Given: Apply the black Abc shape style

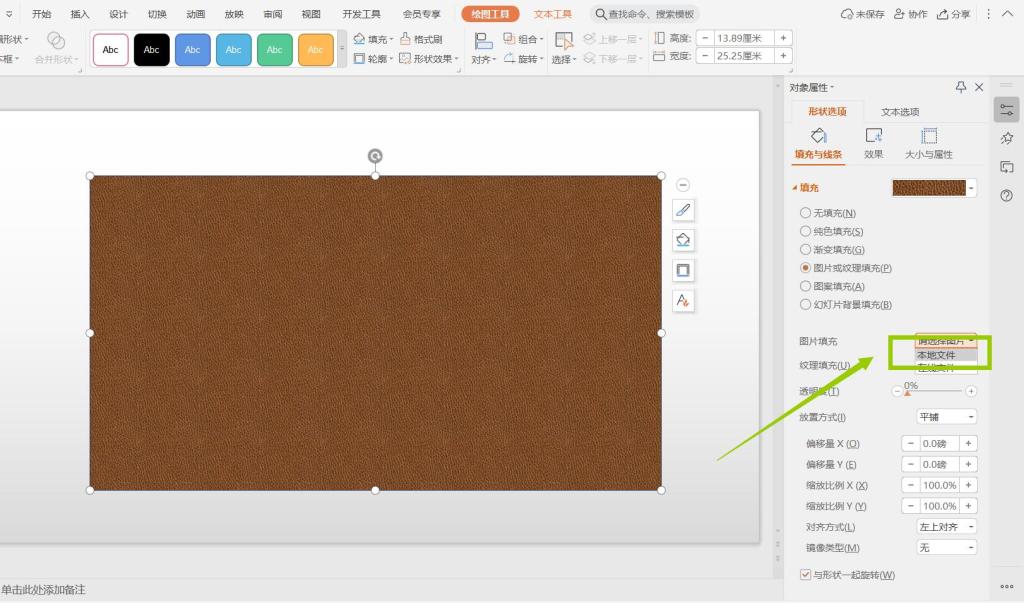Looking at the screenshot, I should click(x=152, y=50).
